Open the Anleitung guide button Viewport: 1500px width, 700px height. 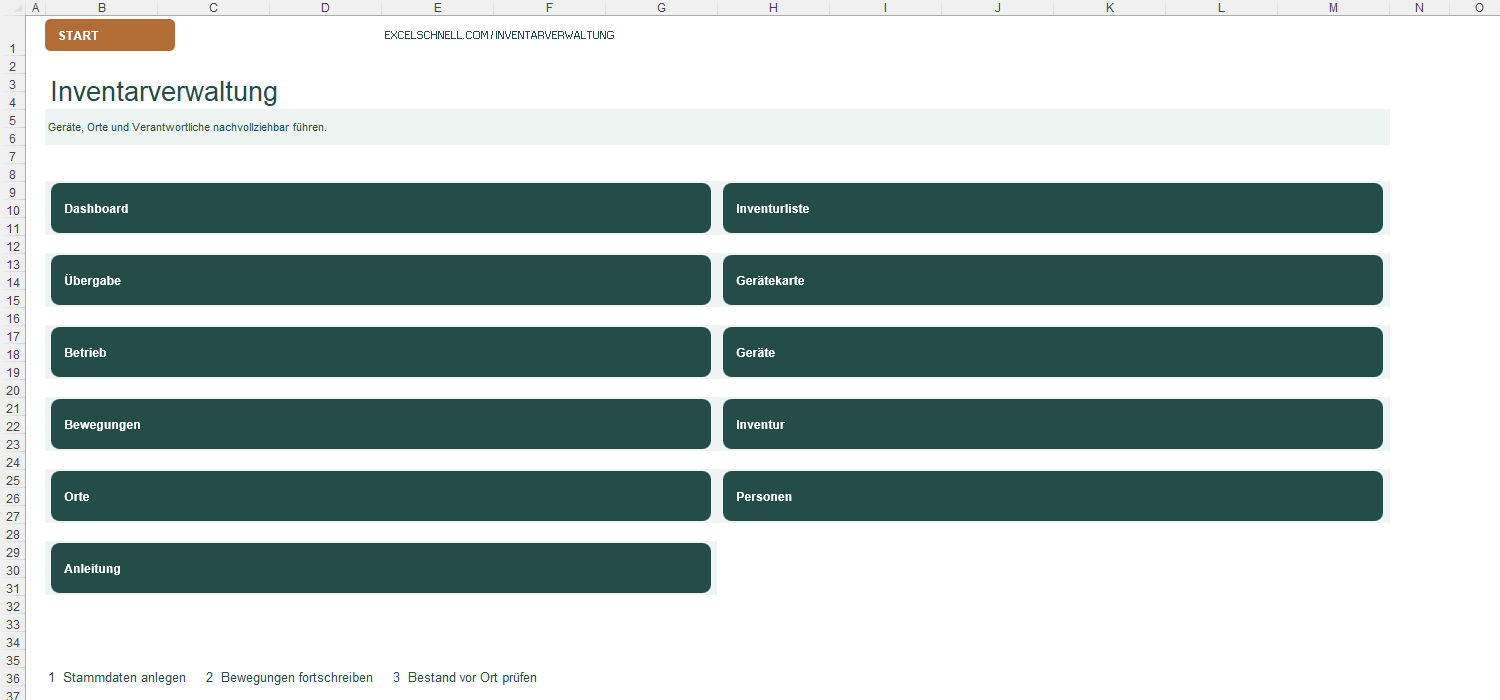381,568
